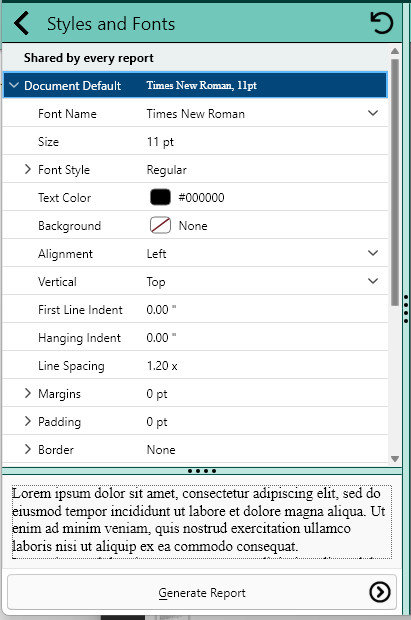Click the Top vertical value

pos(156,282)
